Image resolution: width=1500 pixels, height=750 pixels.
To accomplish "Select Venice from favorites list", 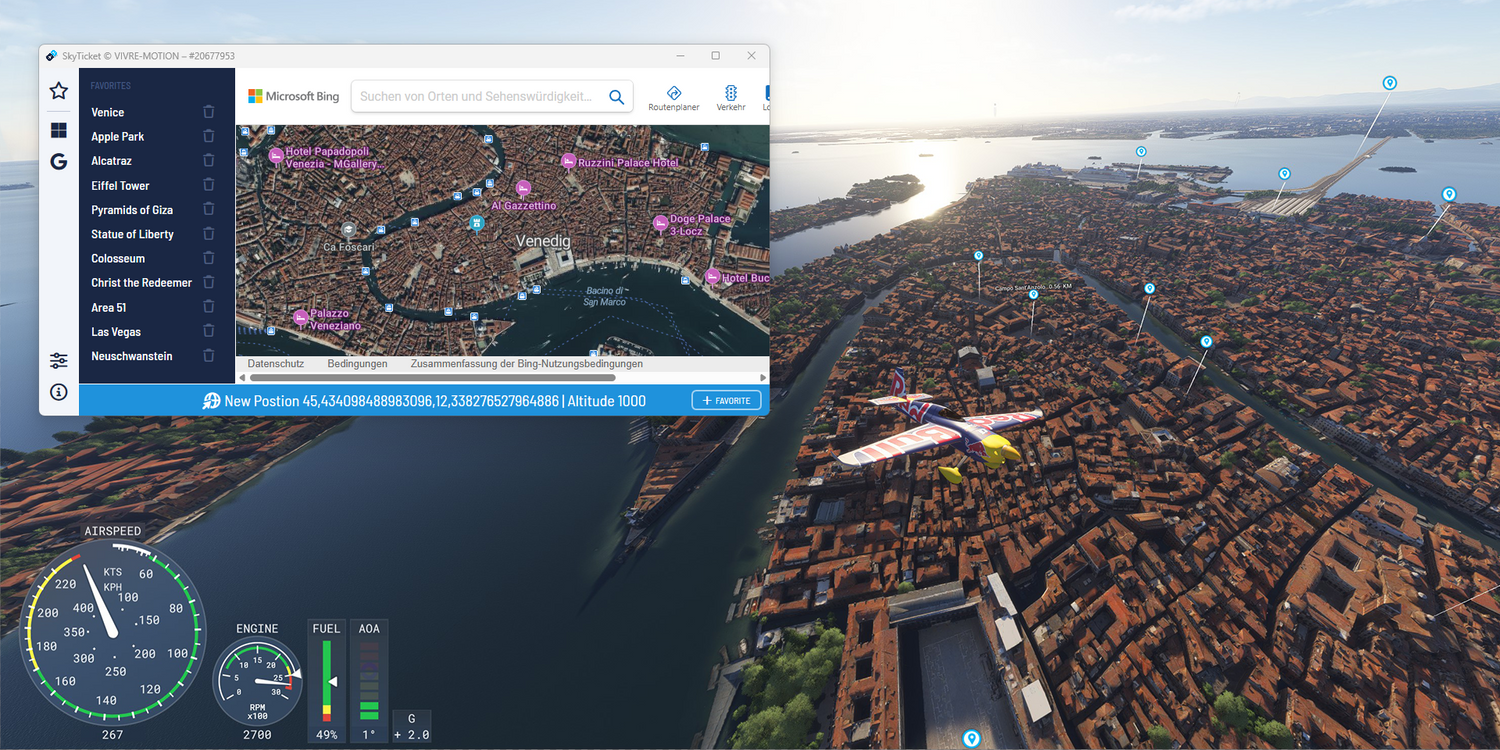I will [108, 113].
